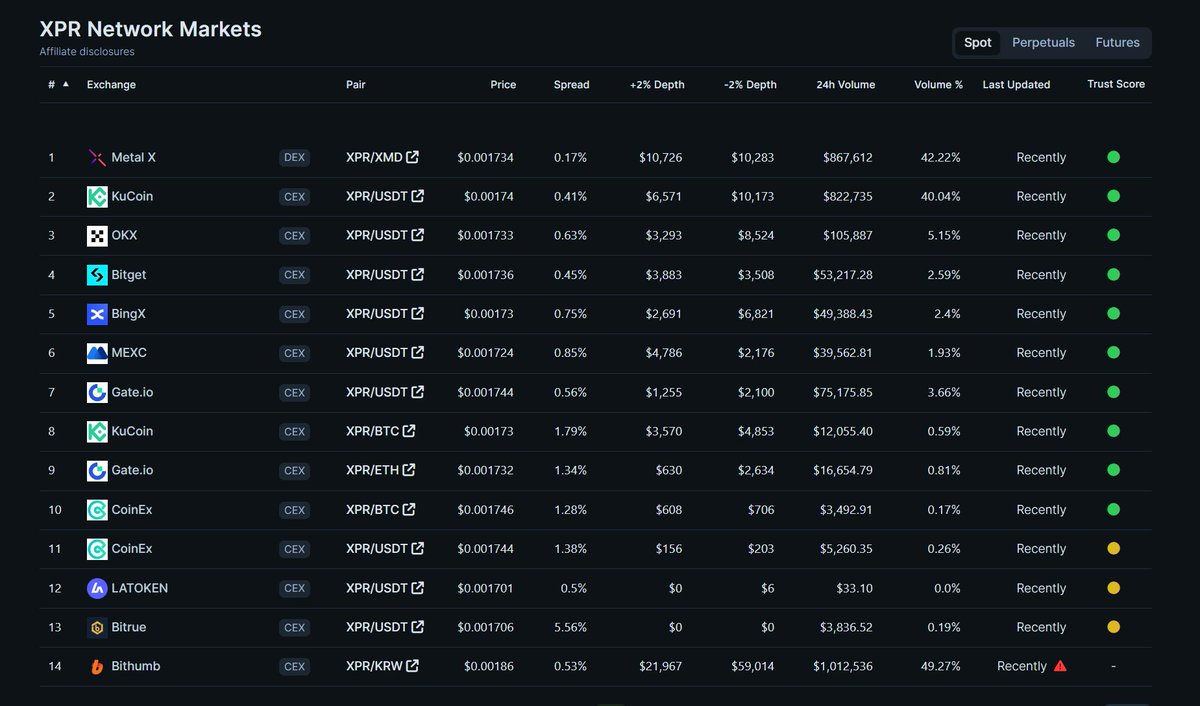Click Bitrue's yellow trust score dot
The width and height of the screenshot is (1200, 706).
point(1113,627)
